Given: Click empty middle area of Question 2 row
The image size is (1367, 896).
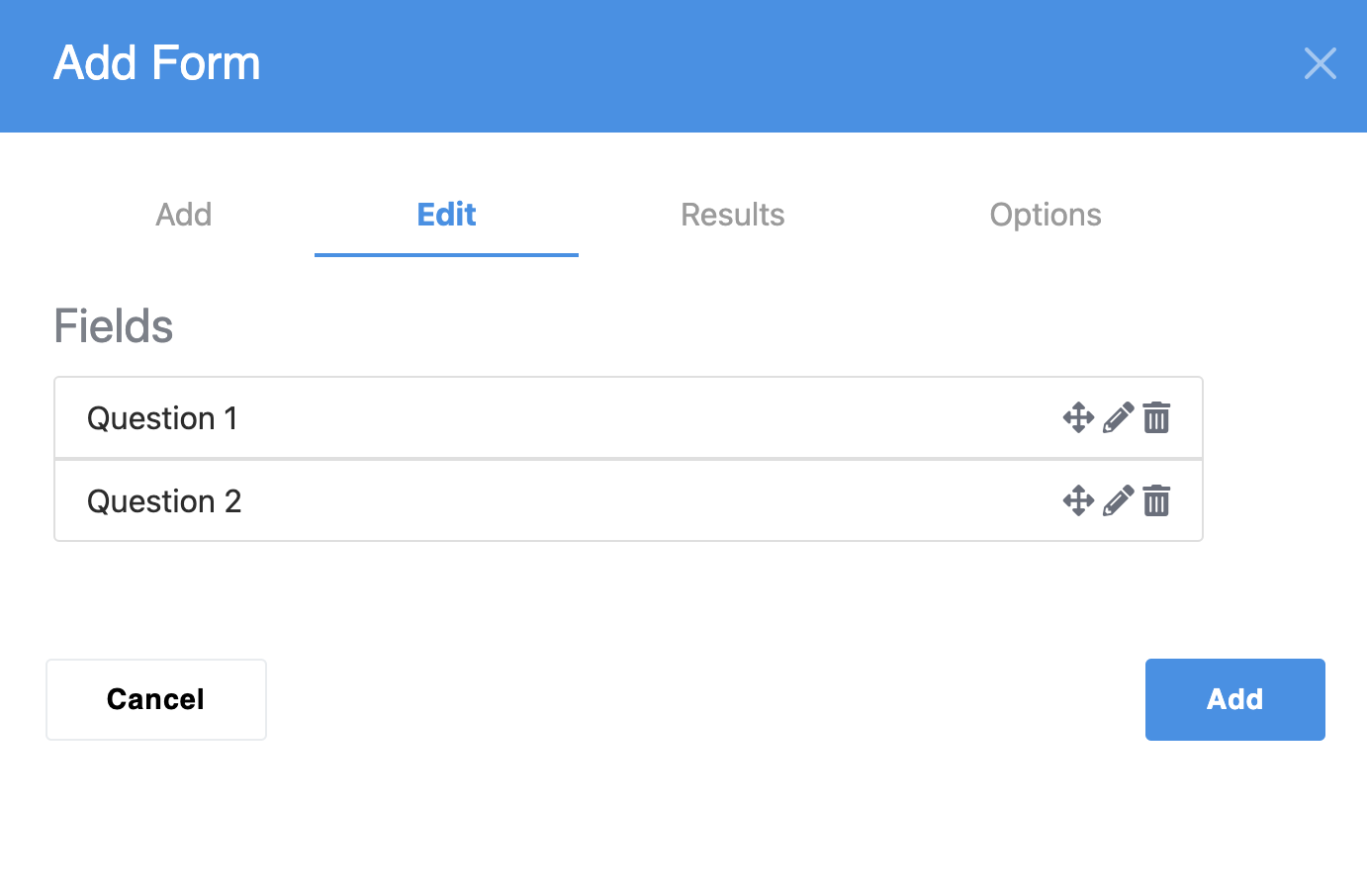Looking at the screenshot, I should [x=643, y=500].
